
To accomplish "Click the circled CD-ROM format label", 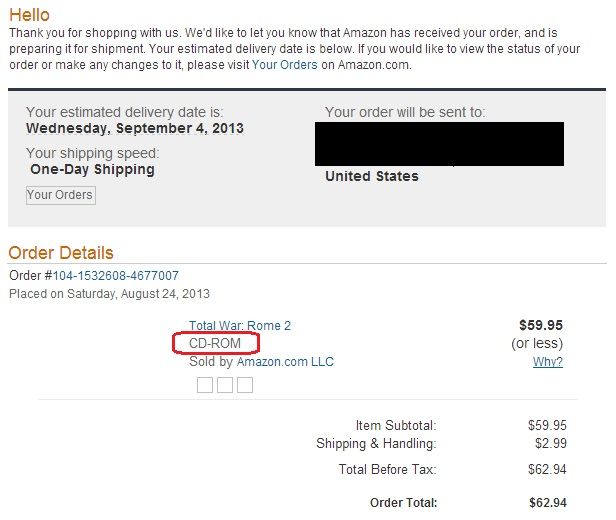I will pyautogui.click(x=215, y=344).
